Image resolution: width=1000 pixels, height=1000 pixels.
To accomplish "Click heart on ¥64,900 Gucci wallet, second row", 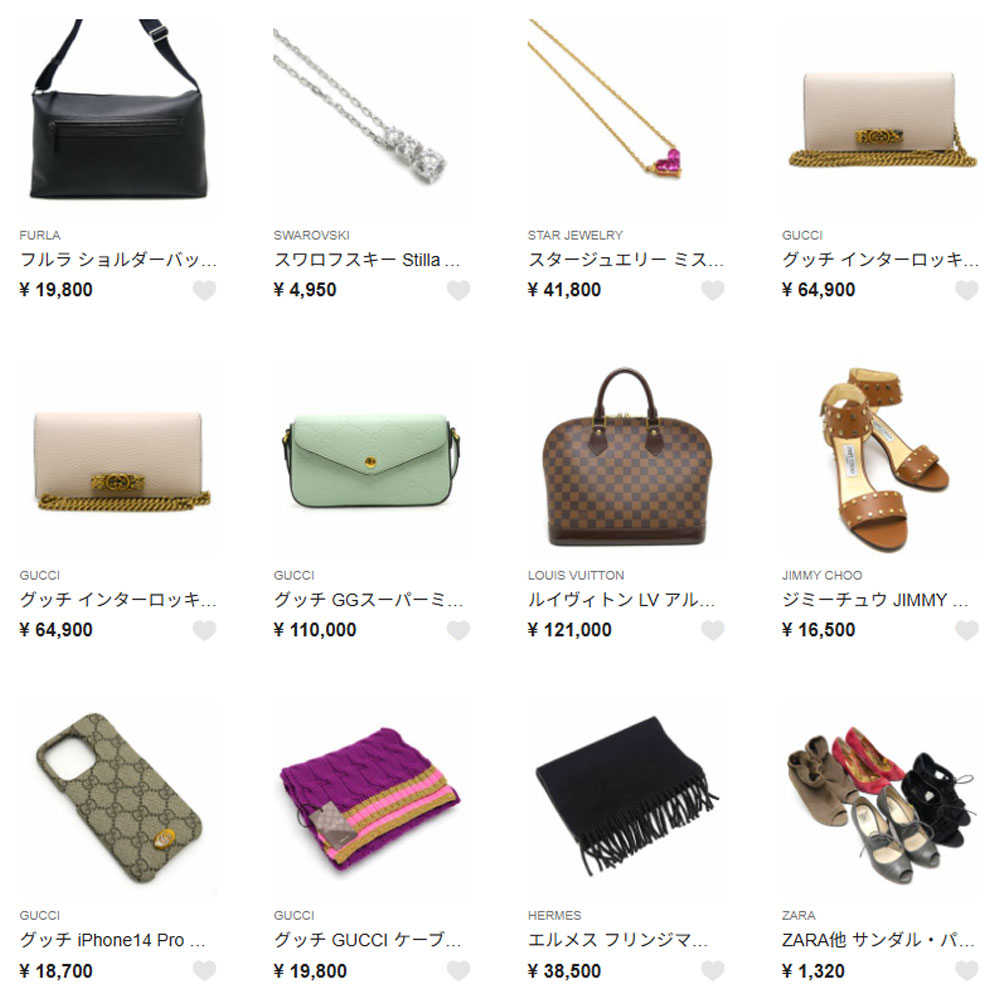I will click(204, 630).
